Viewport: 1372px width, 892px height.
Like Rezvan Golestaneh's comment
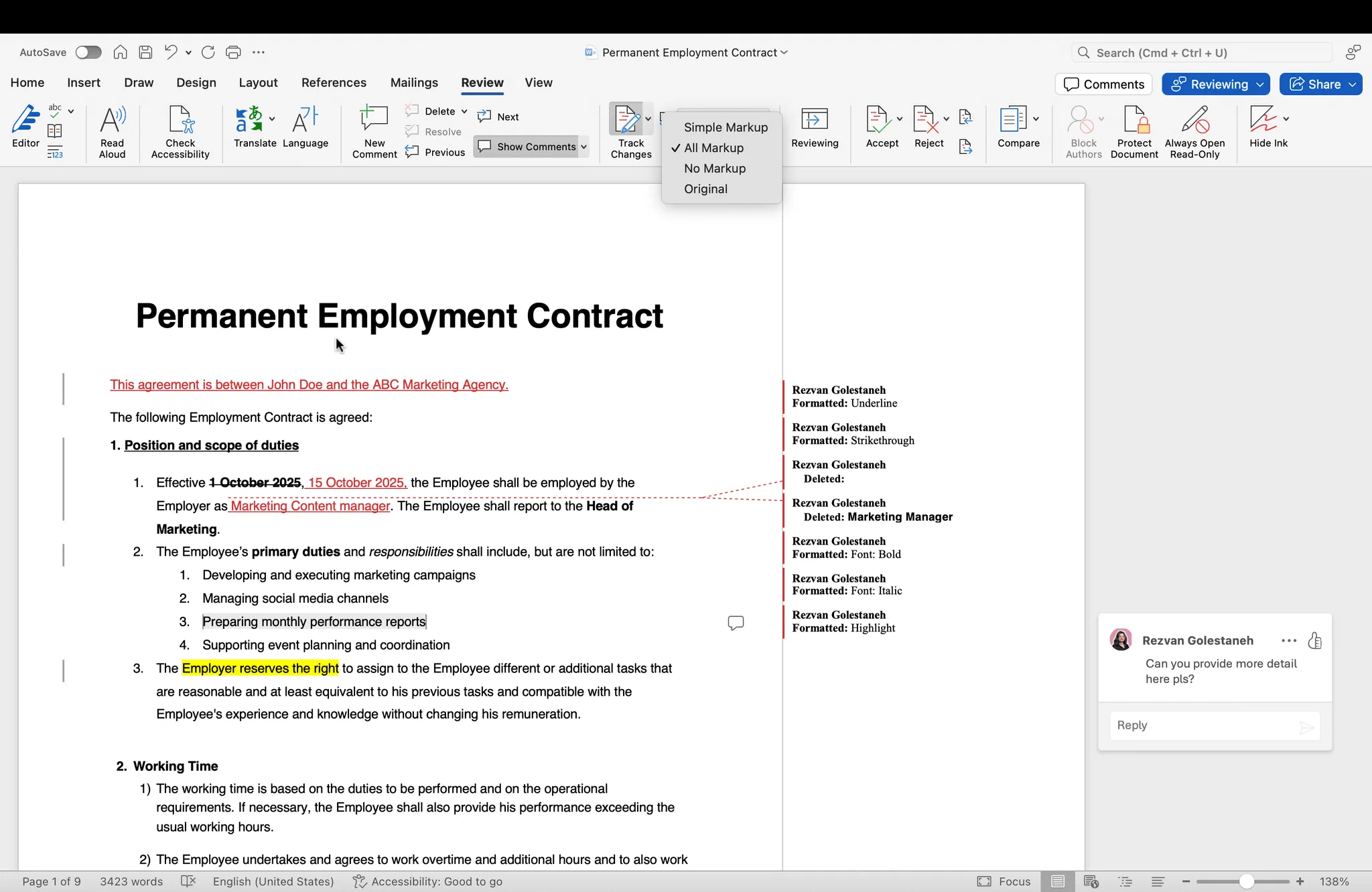1315,641
